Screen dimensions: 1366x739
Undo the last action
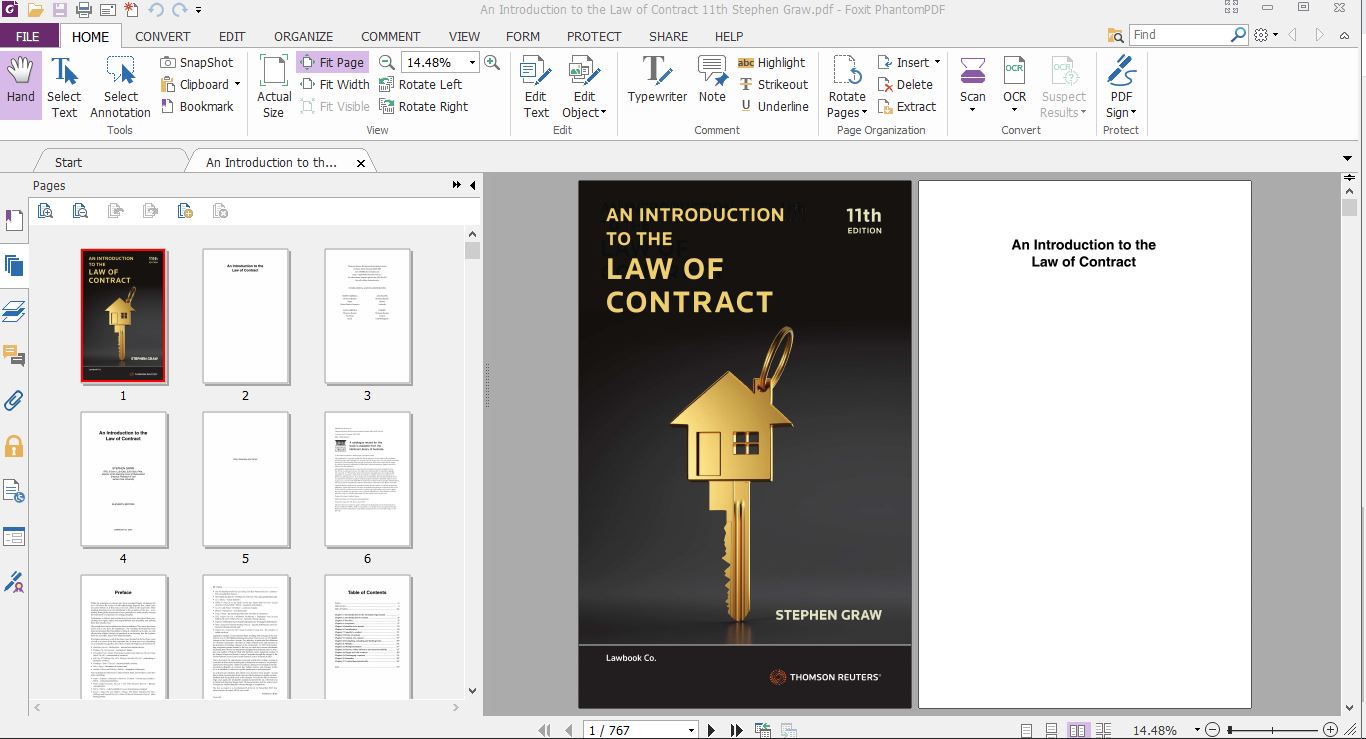[x=155, y=10]
